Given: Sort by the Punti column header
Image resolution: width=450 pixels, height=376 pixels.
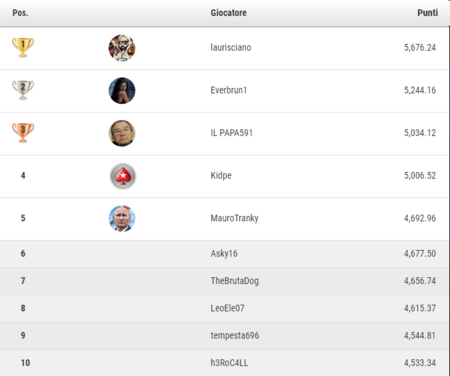Looking at the screenshot, I should [428, 13].
